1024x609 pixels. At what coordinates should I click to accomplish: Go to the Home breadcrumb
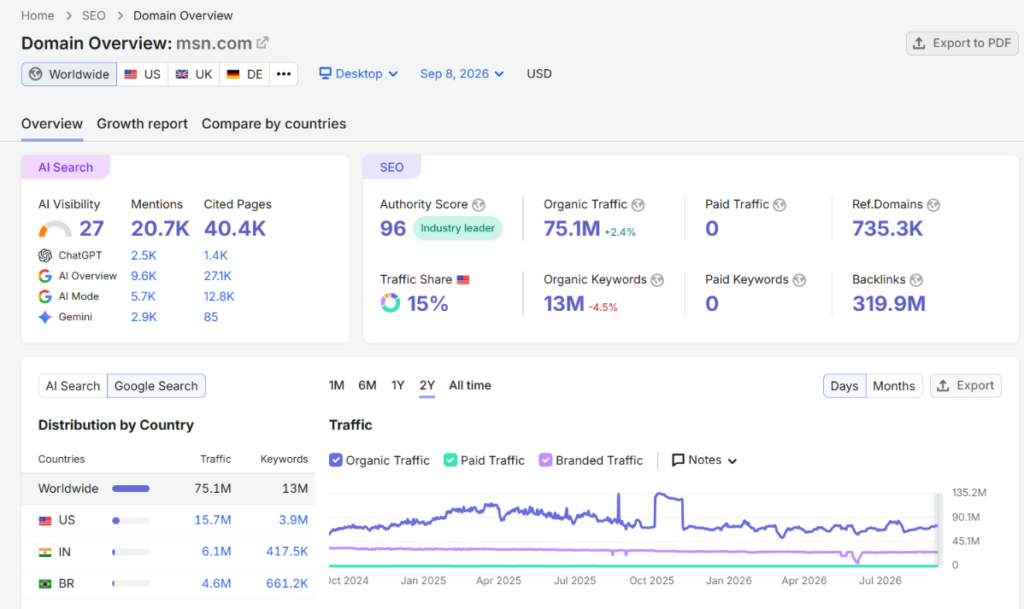click(x=37, y=16)
